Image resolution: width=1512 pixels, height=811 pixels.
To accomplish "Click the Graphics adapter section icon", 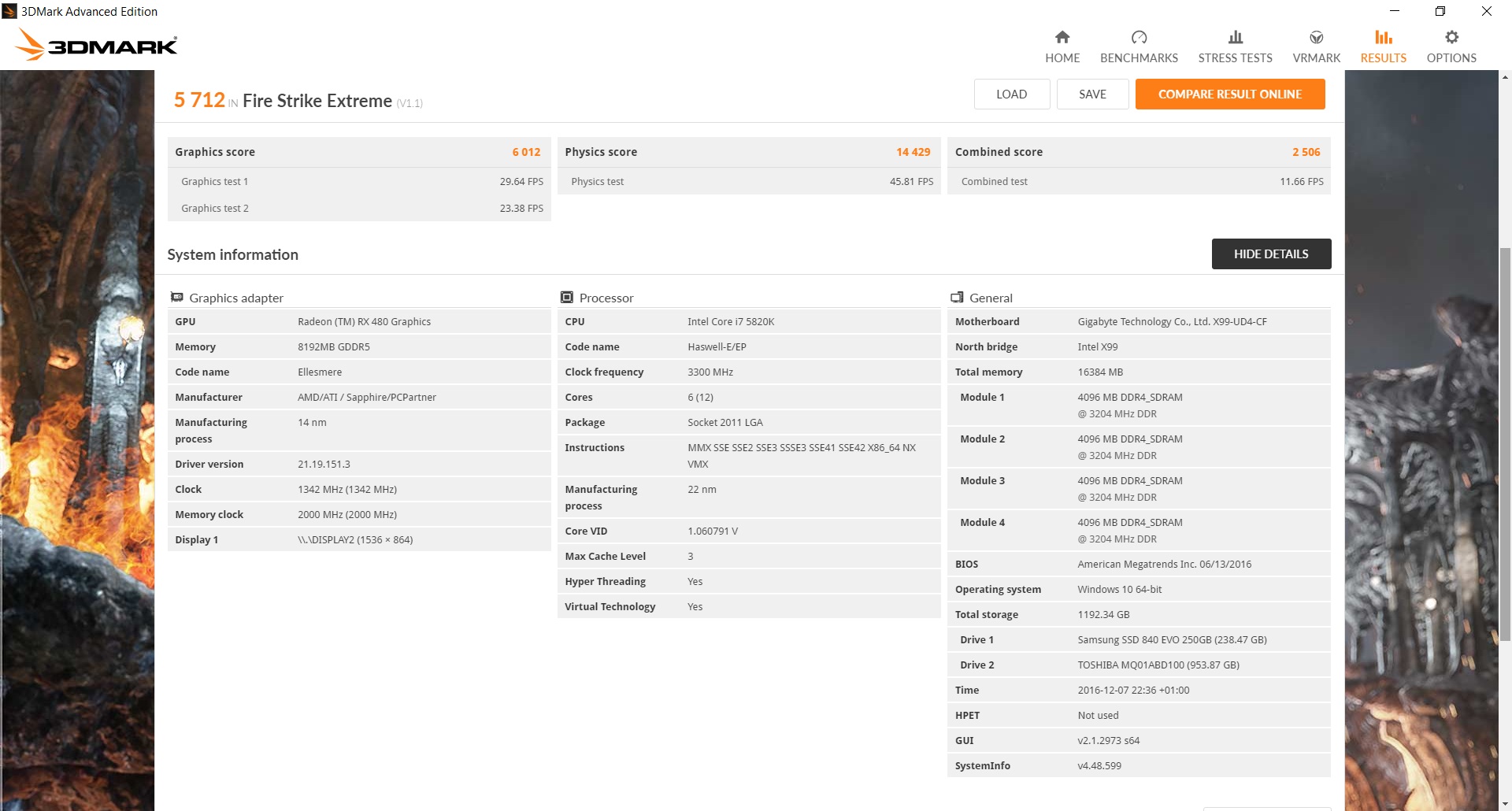I will (x=177, y=298).
